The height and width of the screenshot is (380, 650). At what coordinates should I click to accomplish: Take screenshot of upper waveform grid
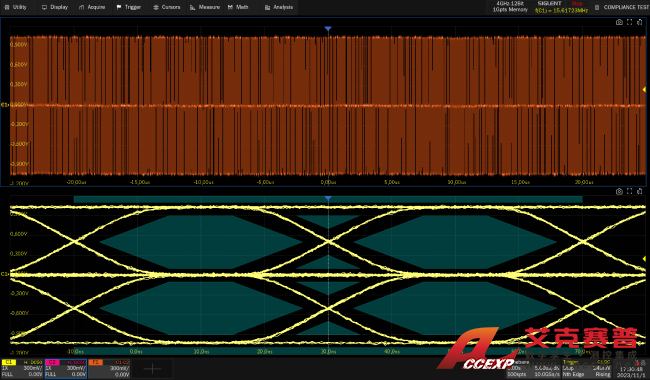(x=619, y=22)
